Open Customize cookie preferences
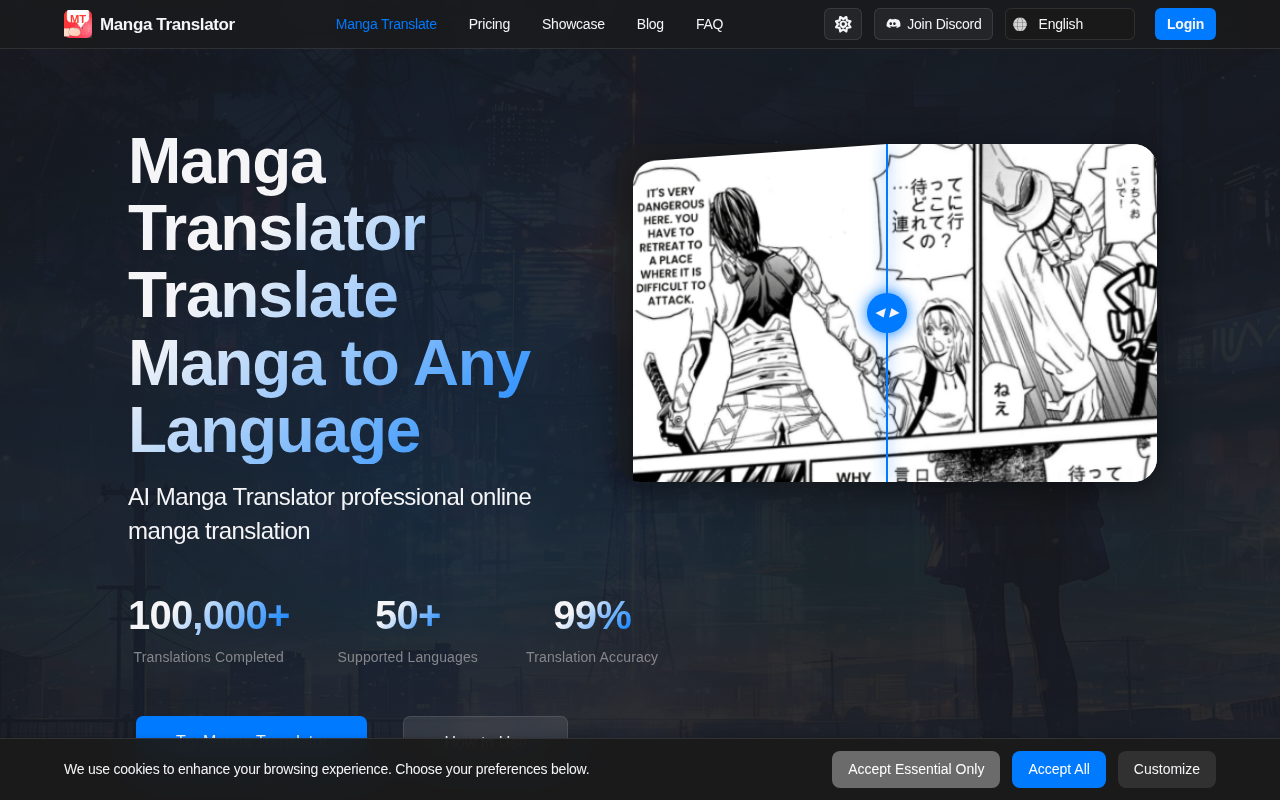 pyautogui.click(x=1167, y=769)
